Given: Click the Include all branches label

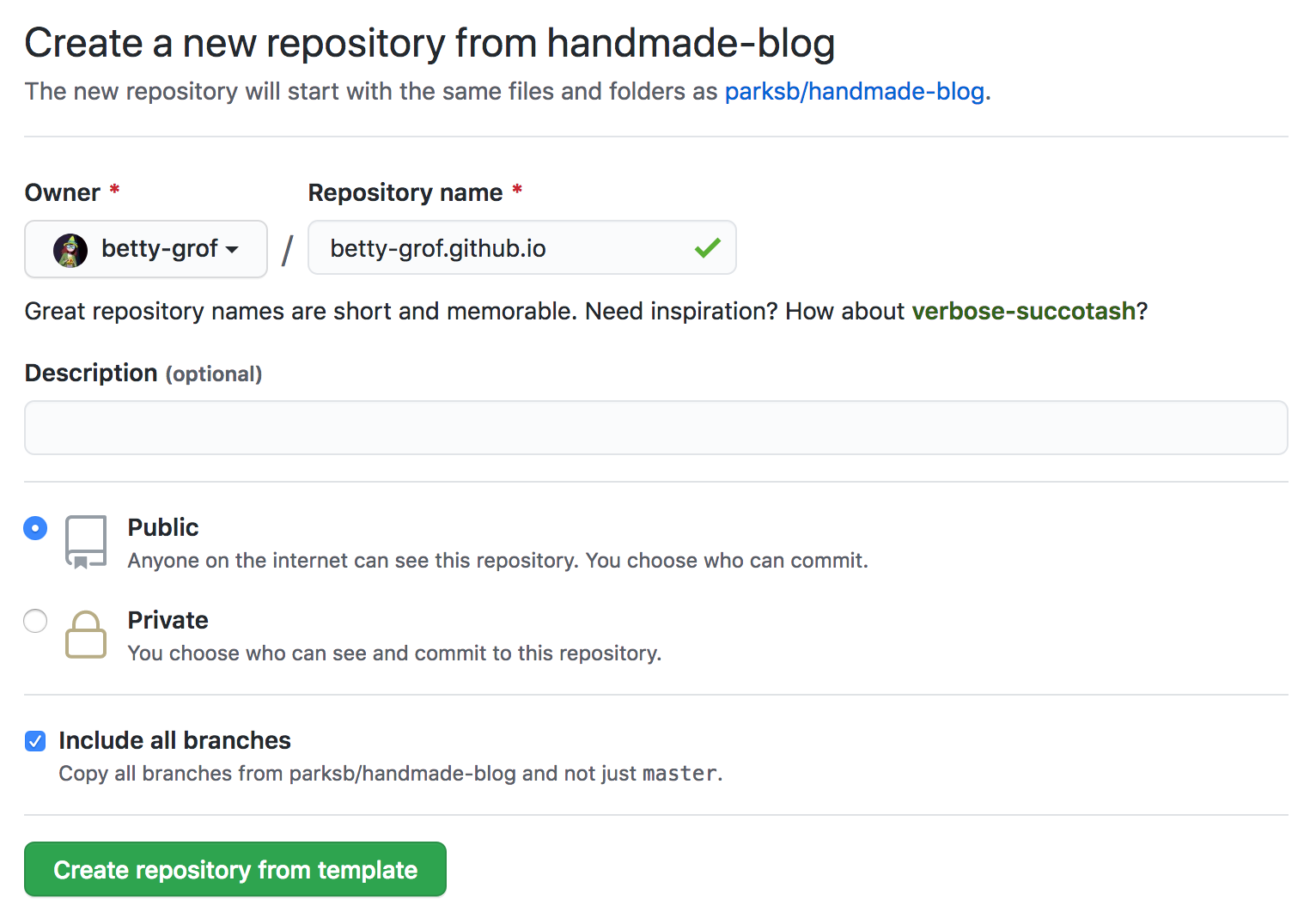Looking at the screenshot, I should point(175,740).
